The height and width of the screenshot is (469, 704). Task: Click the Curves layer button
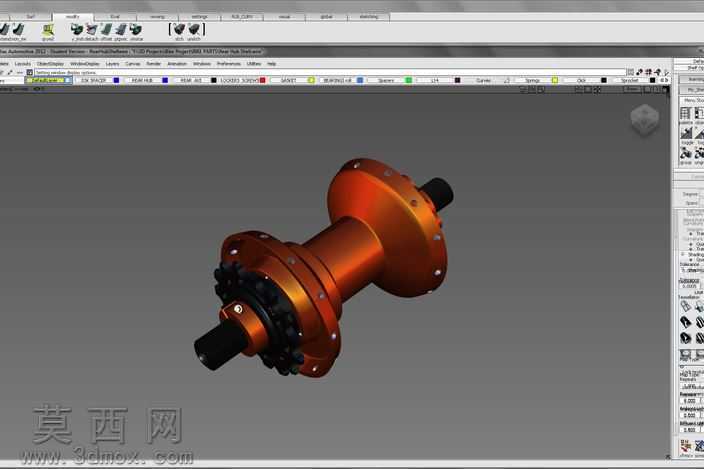[483, 80]
